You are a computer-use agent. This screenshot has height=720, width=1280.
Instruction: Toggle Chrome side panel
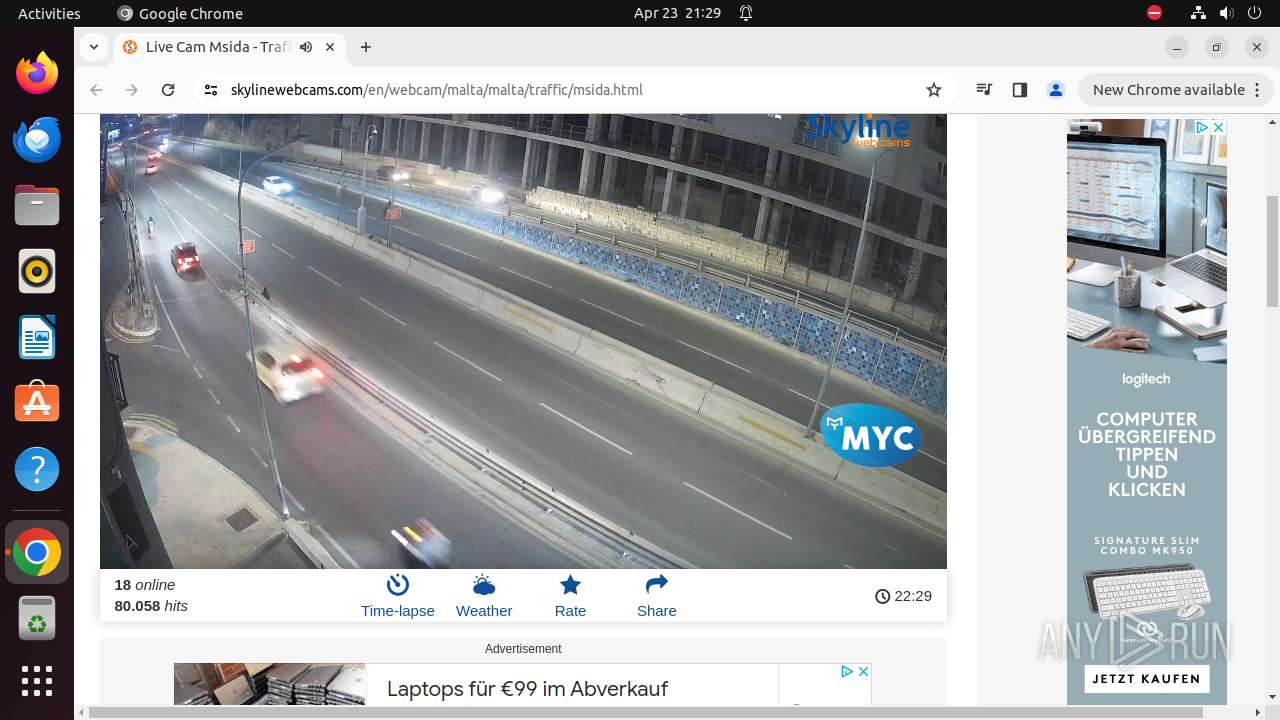pos(1019,90)
